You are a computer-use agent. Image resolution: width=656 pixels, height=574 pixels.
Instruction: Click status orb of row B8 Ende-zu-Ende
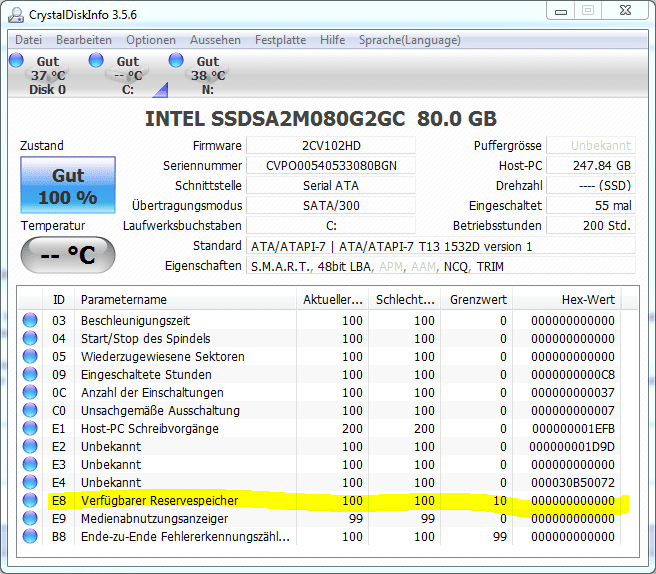point(30,536)
